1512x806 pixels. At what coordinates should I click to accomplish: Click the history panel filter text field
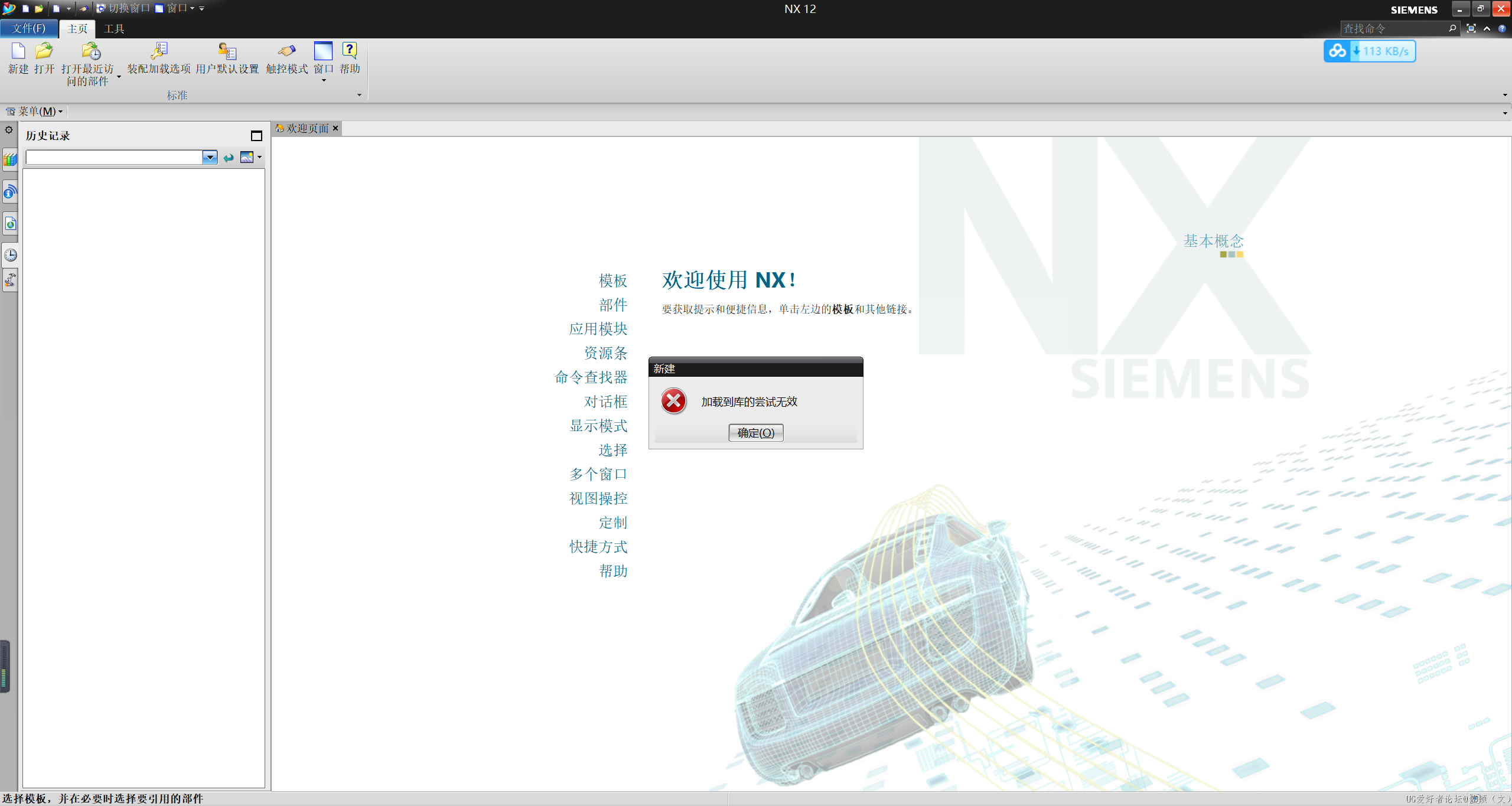(x=114, y=158)
